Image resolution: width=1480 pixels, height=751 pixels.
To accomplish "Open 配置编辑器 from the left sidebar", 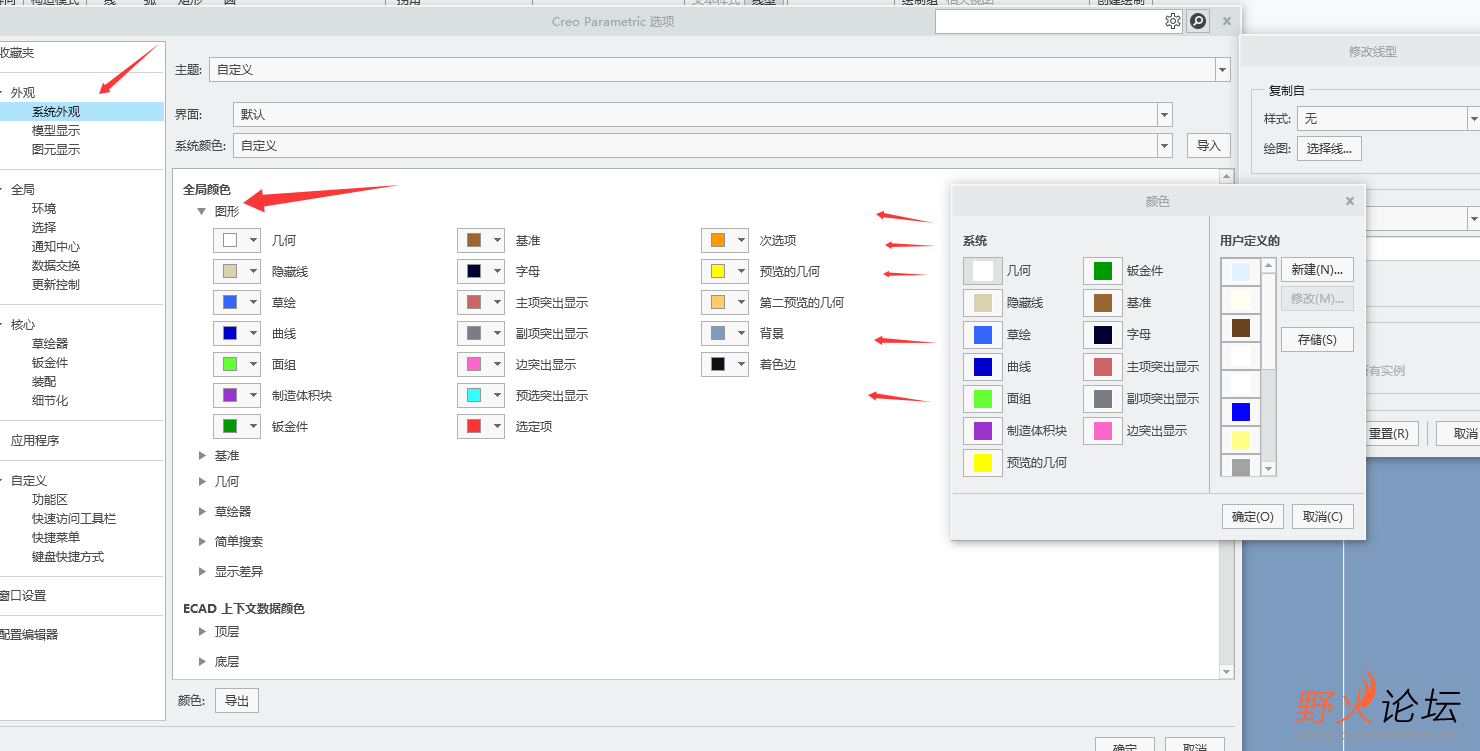I will 29,632.
